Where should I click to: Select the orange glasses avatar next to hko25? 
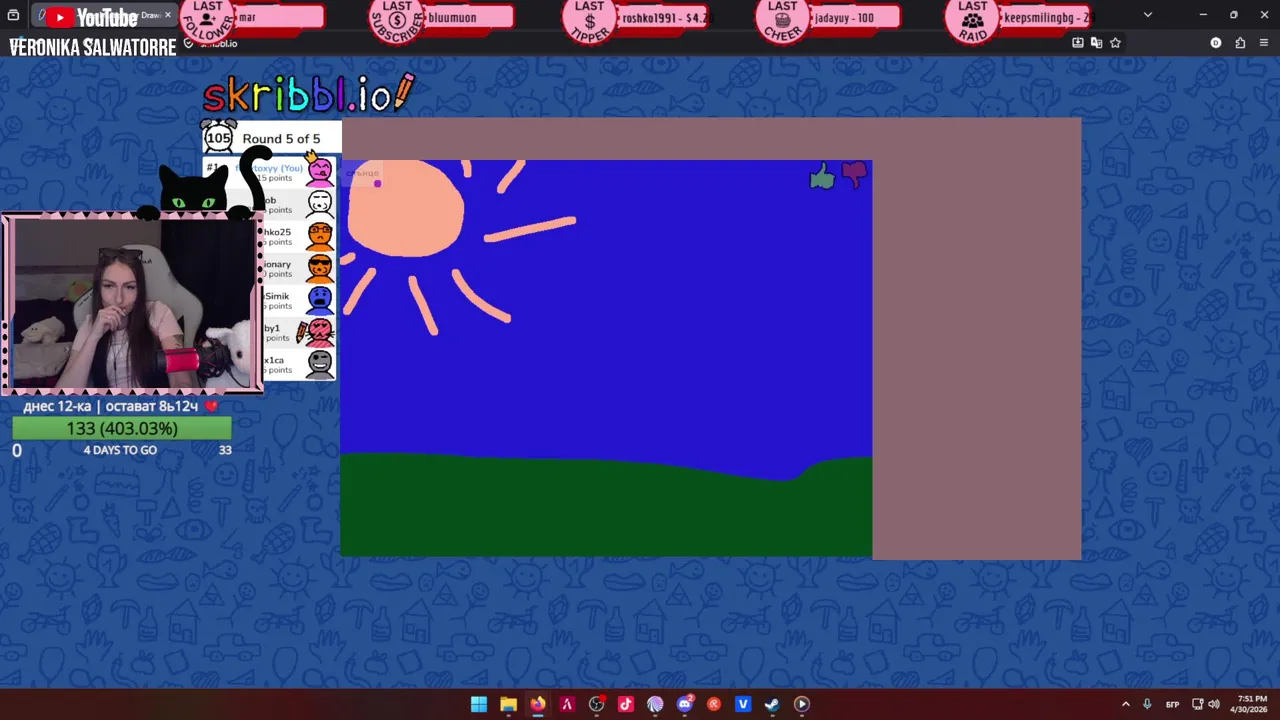click(320, 235)
